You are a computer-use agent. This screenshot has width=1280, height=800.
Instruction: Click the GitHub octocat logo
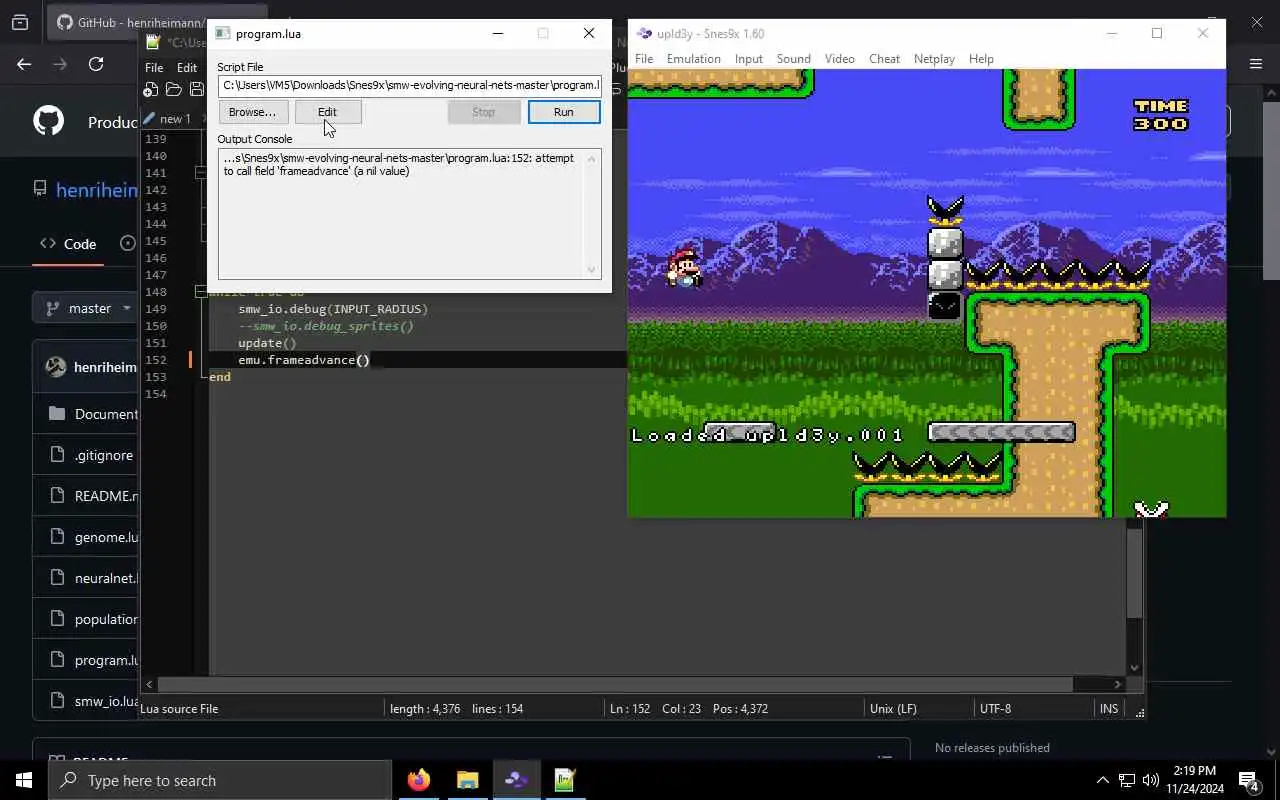point(48,122)
